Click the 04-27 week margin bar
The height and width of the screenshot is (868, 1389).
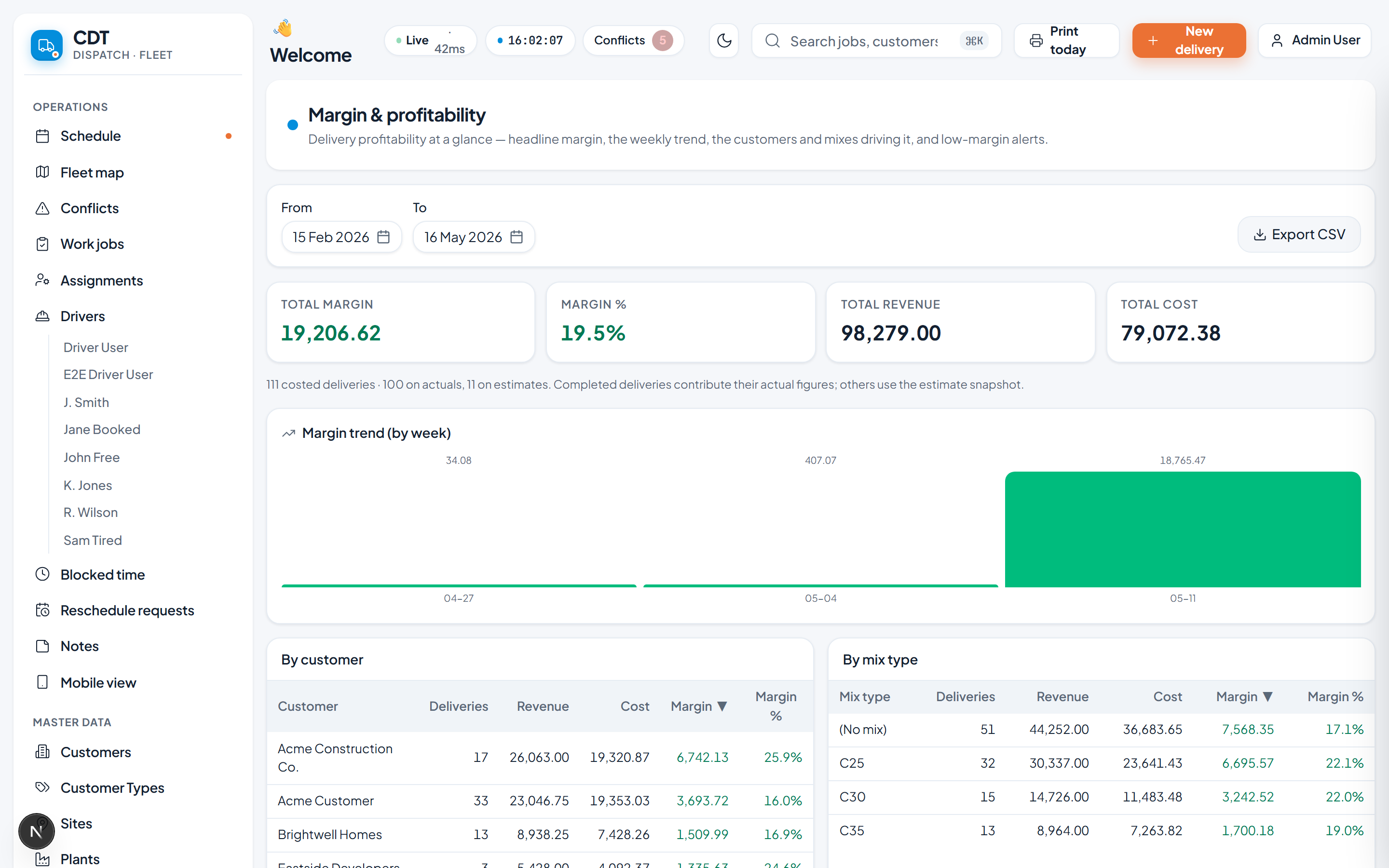tap(459, 585)
